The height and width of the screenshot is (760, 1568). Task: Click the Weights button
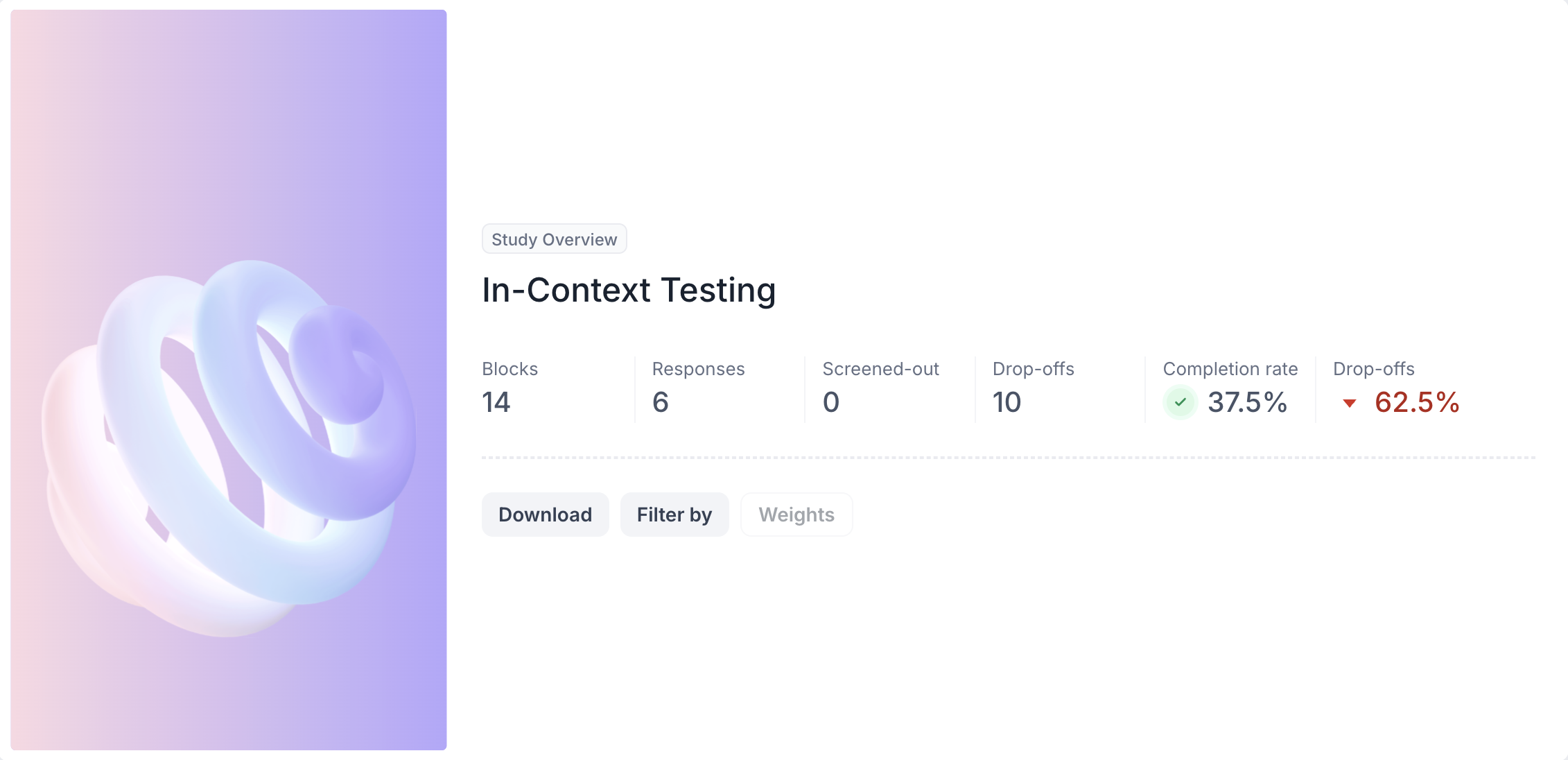tap(796, 515)
